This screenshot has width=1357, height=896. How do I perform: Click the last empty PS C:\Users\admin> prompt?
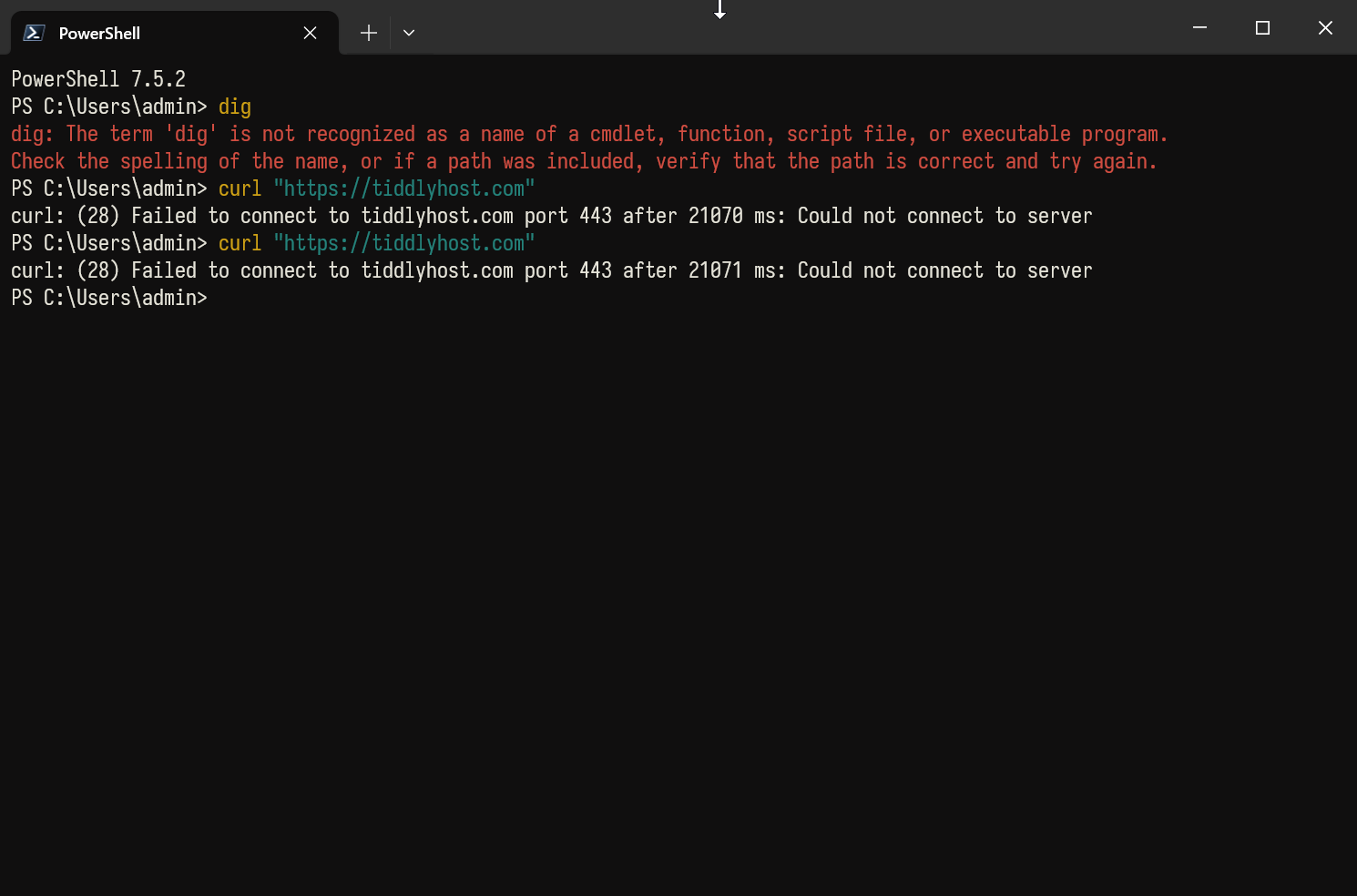pyautogui.click(x=109, y=298)
